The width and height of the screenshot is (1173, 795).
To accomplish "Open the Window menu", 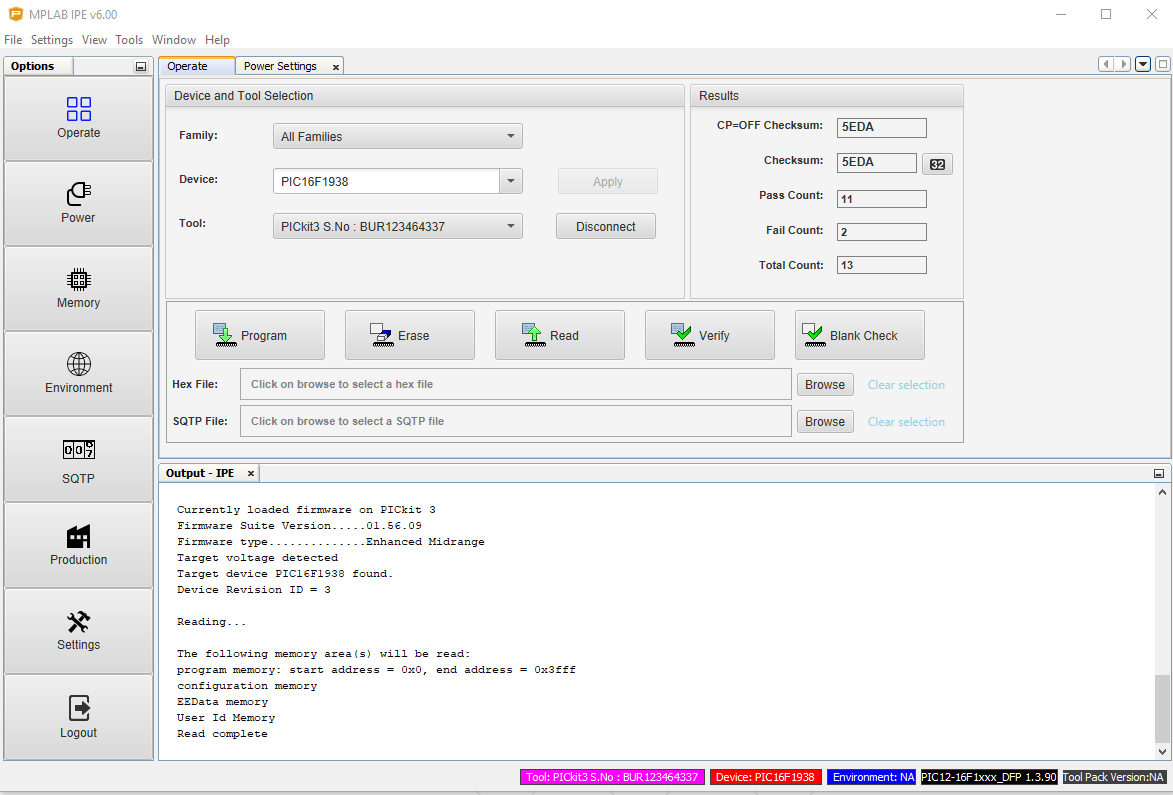I will (x=174, y=40).
